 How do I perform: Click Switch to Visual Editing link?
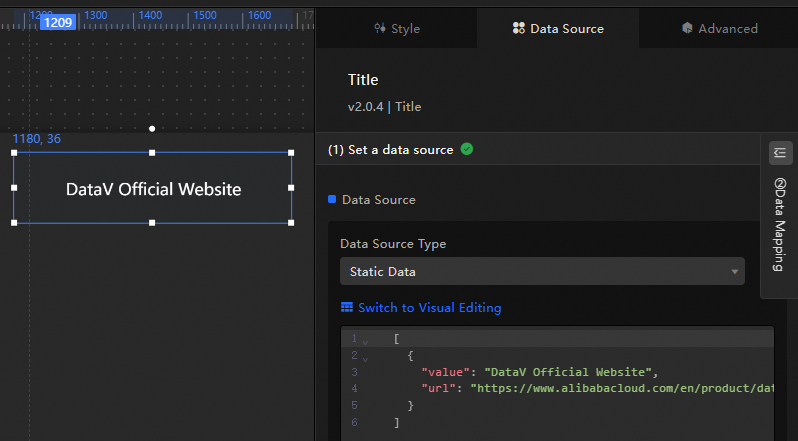coord(429,308)
